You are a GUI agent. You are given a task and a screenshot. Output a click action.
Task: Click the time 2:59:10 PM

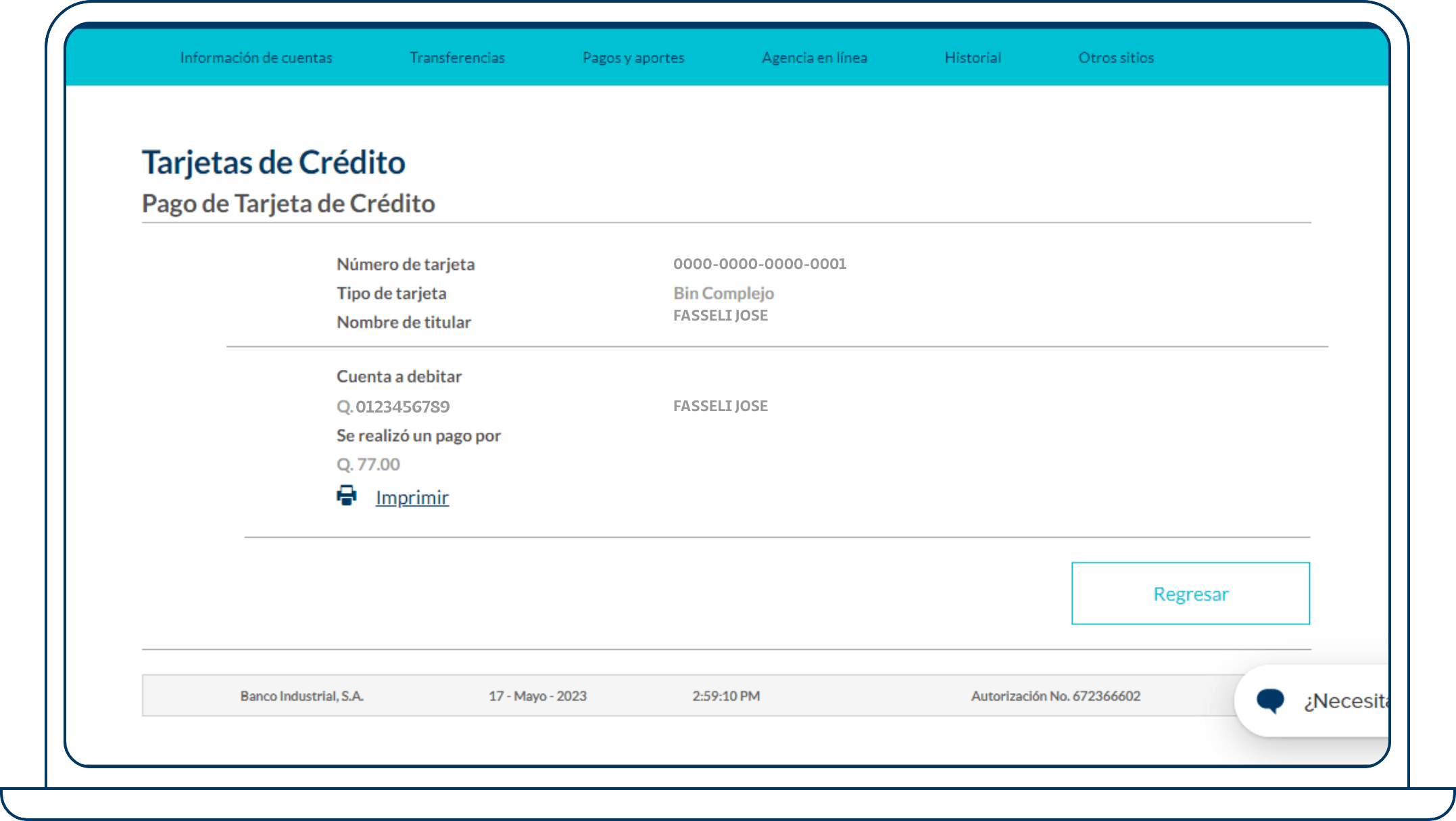coord(726,696)
